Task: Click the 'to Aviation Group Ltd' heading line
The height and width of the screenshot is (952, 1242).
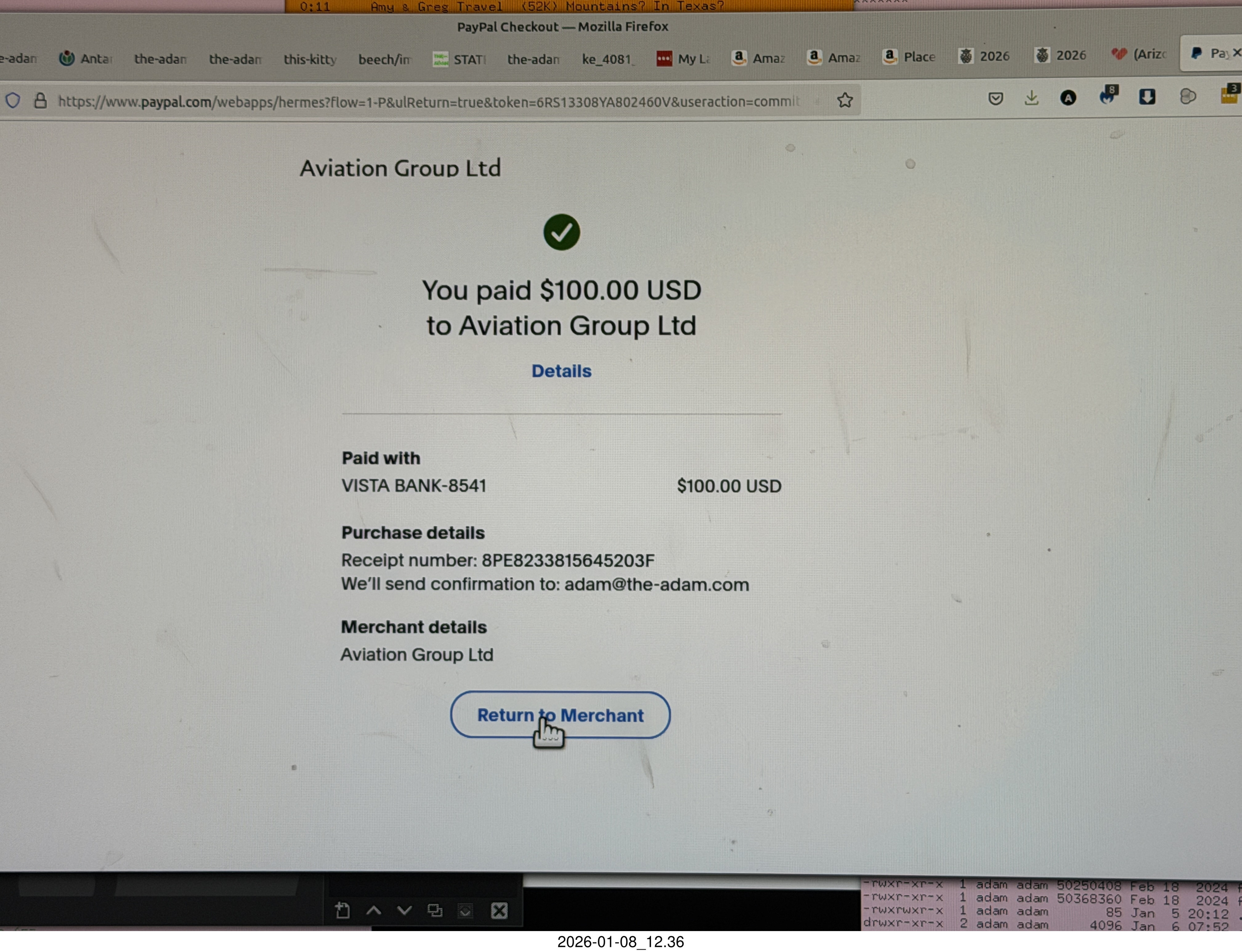Action: [561, 326]
